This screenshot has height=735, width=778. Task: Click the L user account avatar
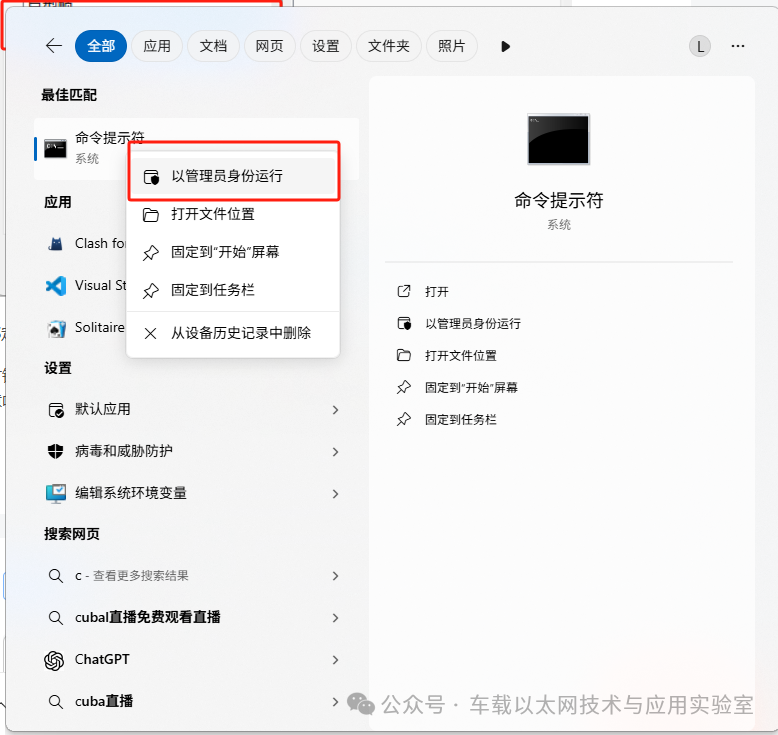pyautogui.click(x=700, y=47)
